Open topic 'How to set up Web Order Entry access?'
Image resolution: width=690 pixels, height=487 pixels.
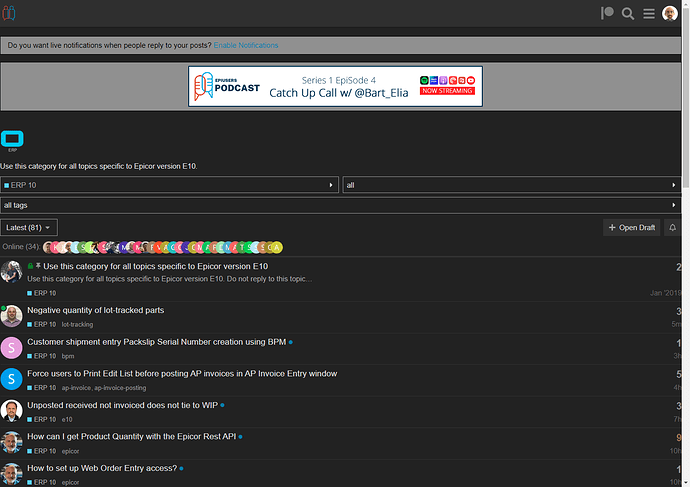point(102,468)
